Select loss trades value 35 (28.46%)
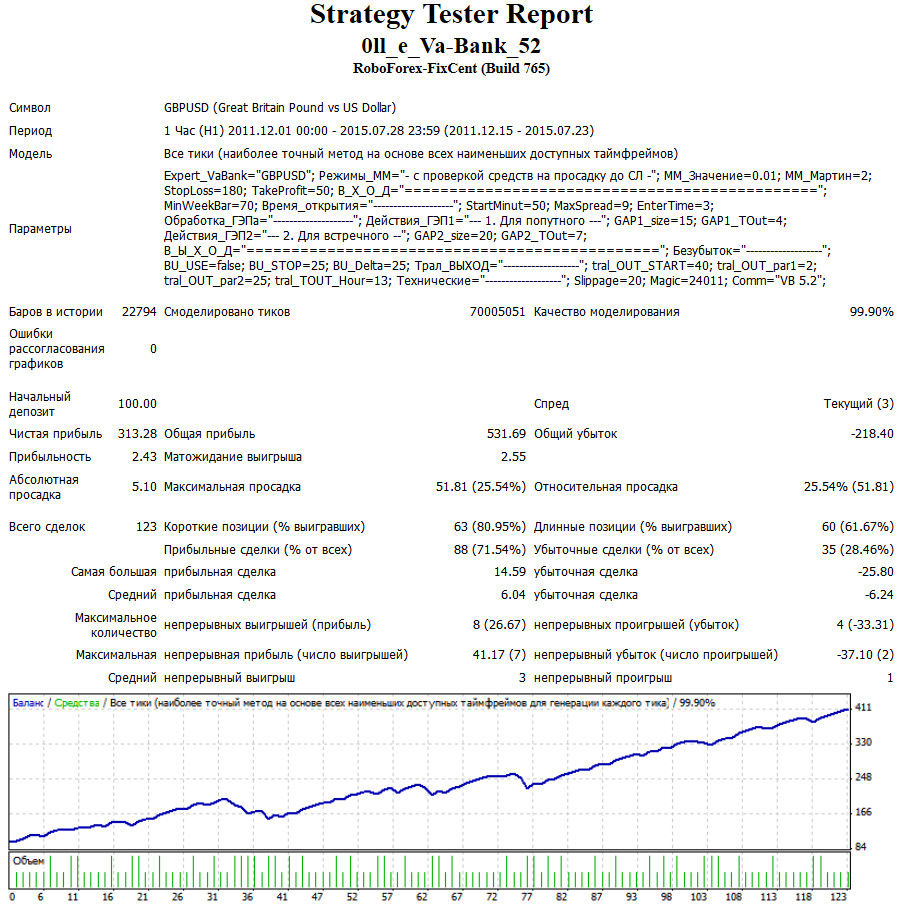Viewport: 904px width, 906px height. point(858,550)
